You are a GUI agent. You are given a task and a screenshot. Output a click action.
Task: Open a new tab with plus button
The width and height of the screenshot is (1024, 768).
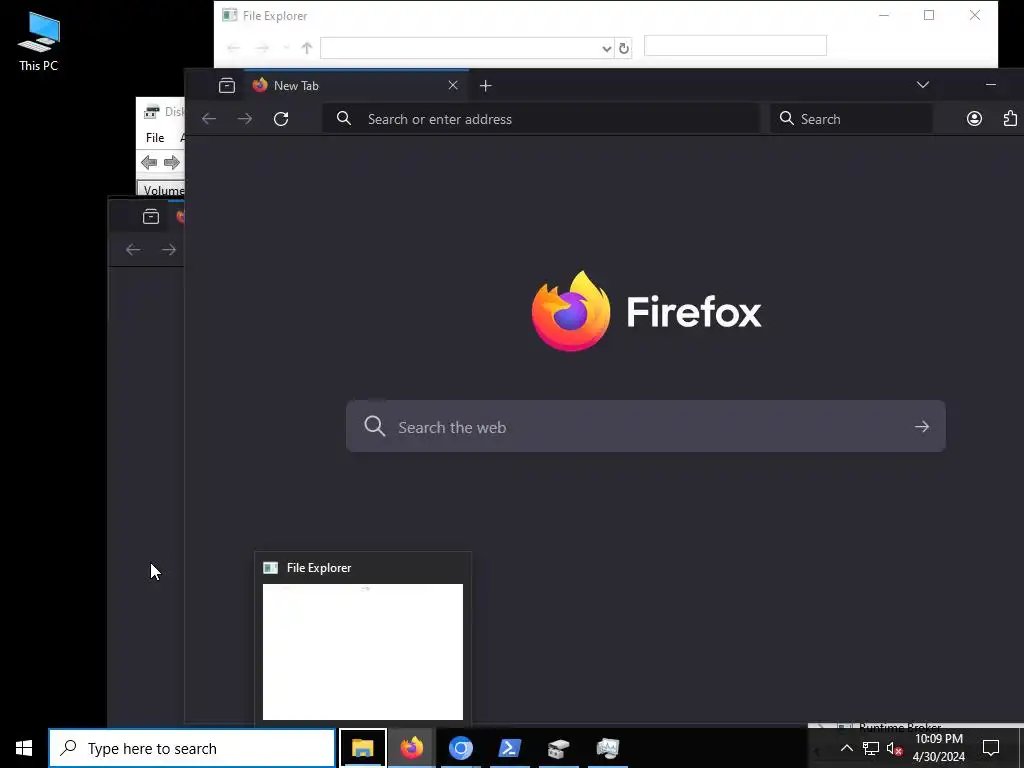pos(485,86)
